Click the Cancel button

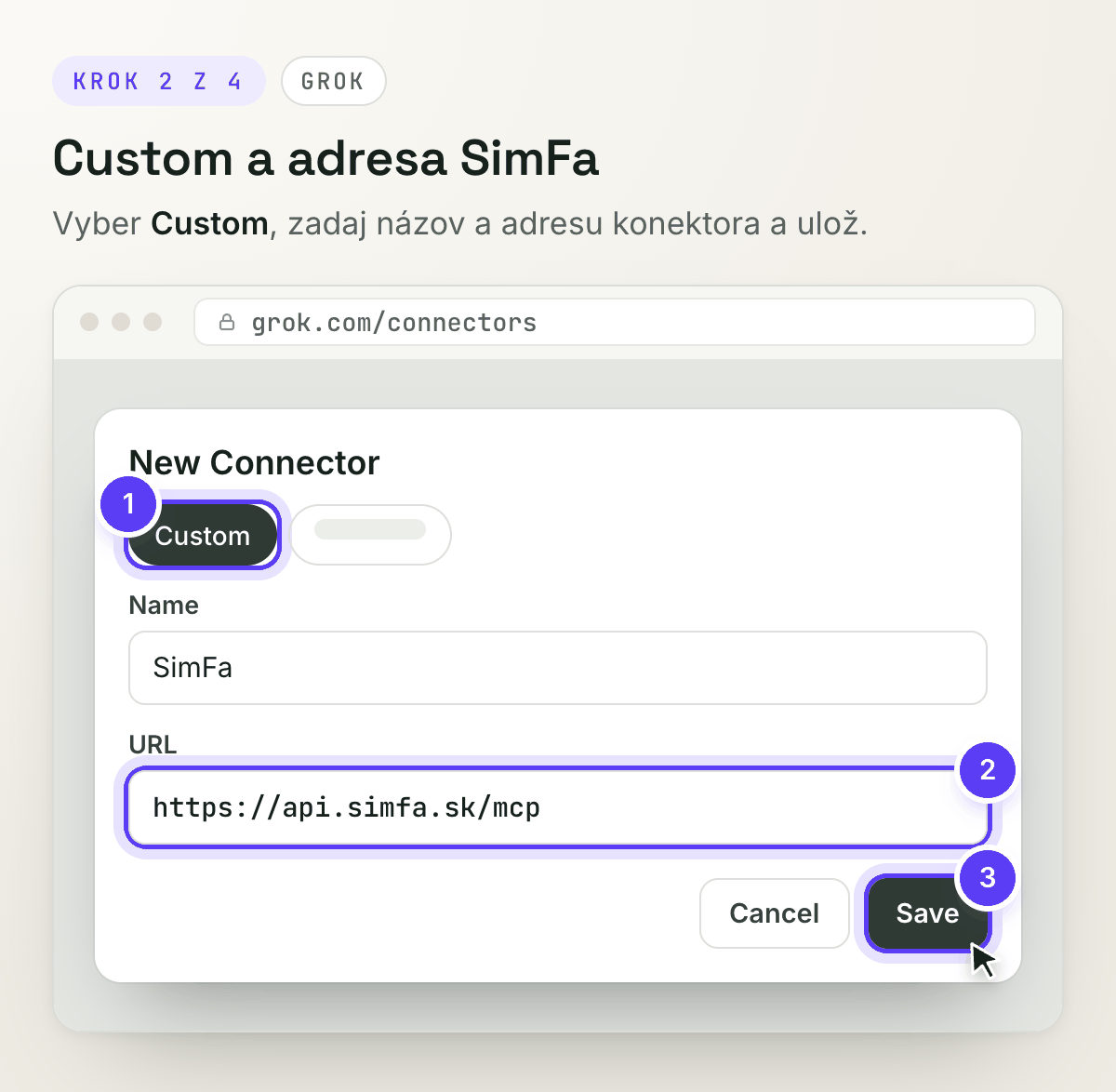point(775,913)
